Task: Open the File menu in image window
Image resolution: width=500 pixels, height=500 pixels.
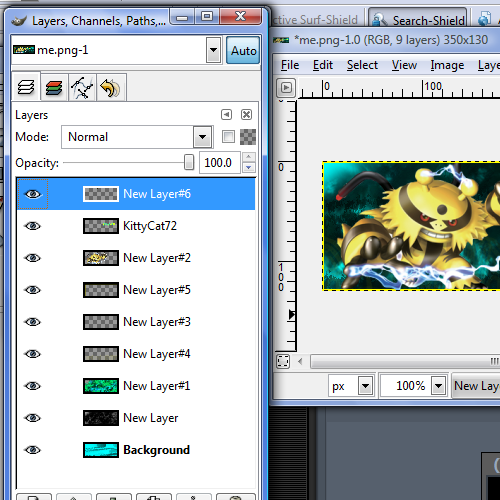Action: (x=290, y=65)
